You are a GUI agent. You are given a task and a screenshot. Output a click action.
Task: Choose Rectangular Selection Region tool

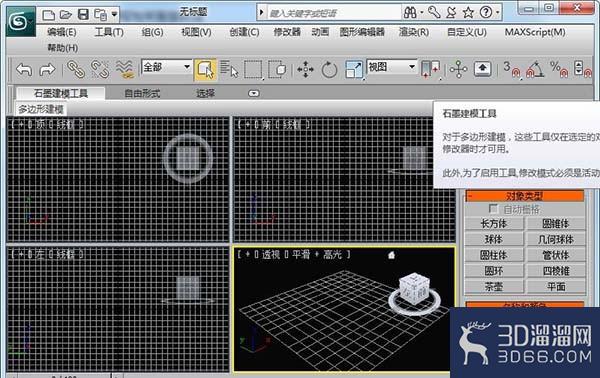pos(253,70)
